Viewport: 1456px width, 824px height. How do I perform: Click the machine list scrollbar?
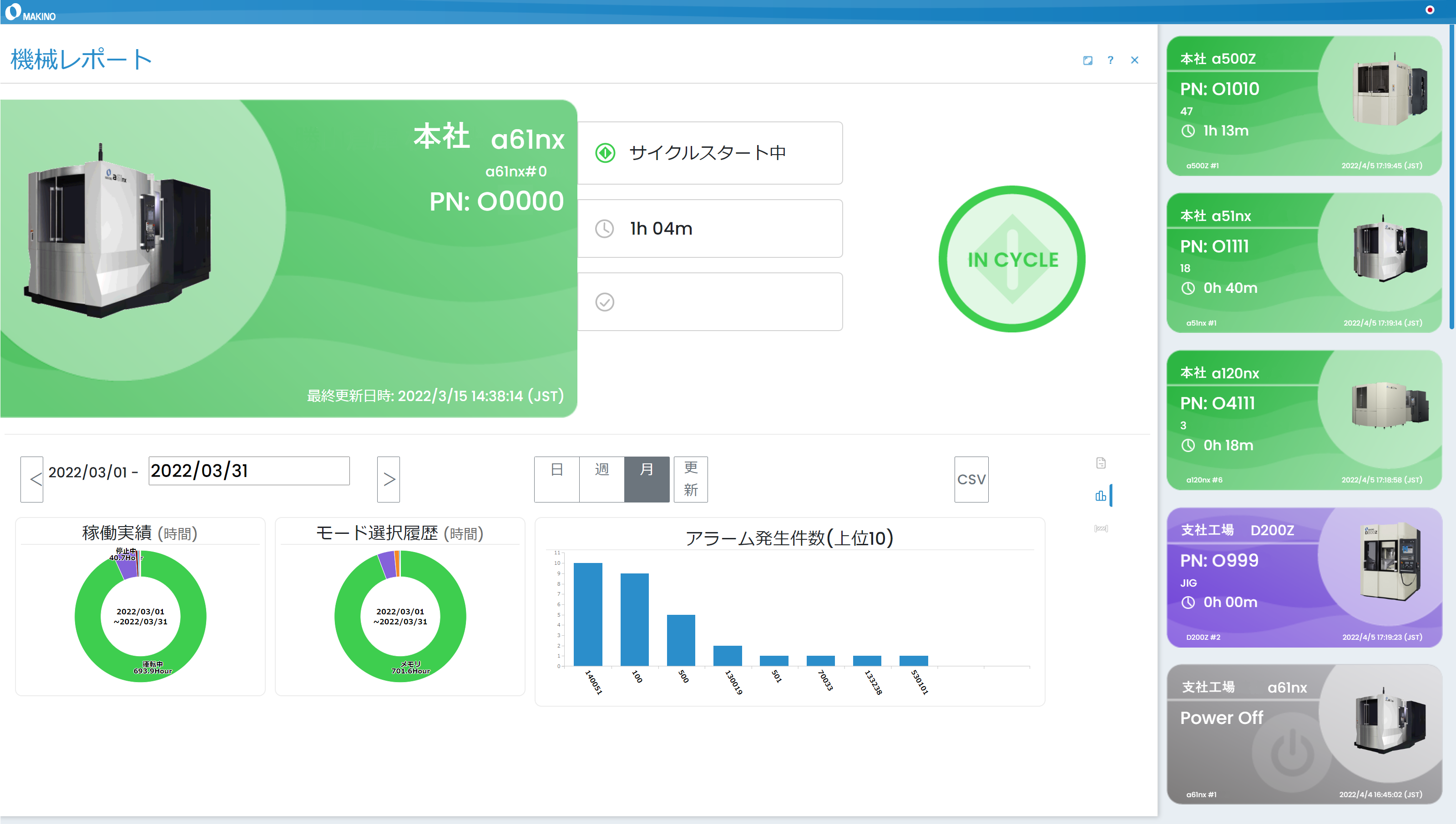point(1451,176)
